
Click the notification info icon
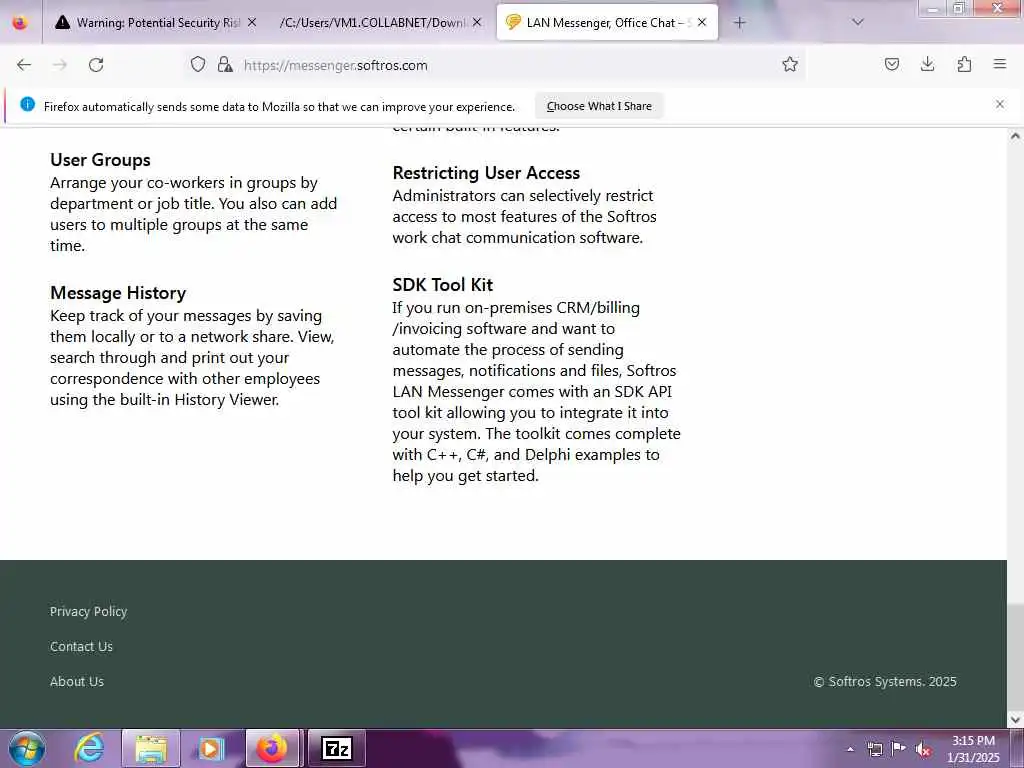(x=27, y=104)
